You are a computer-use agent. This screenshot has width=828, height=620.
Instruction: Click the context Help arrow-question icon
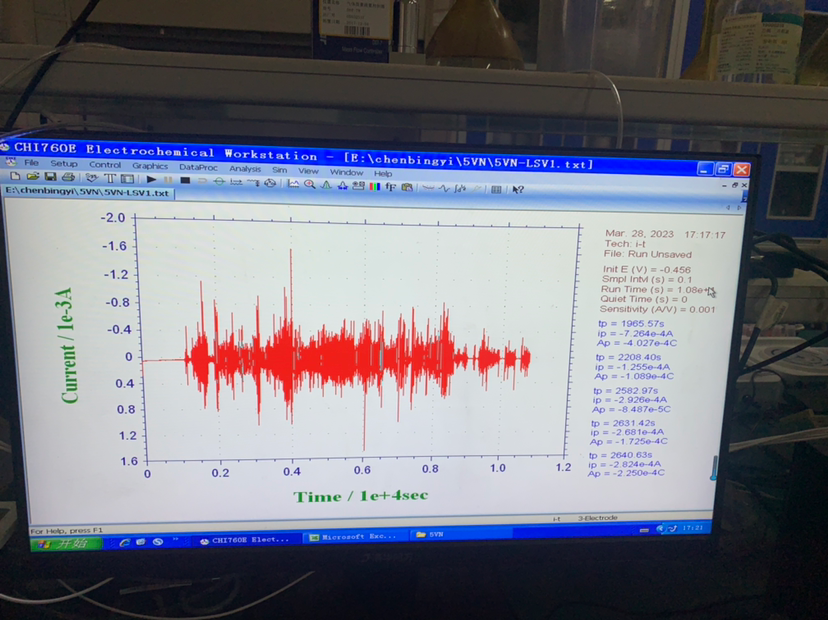coord(518,190)
